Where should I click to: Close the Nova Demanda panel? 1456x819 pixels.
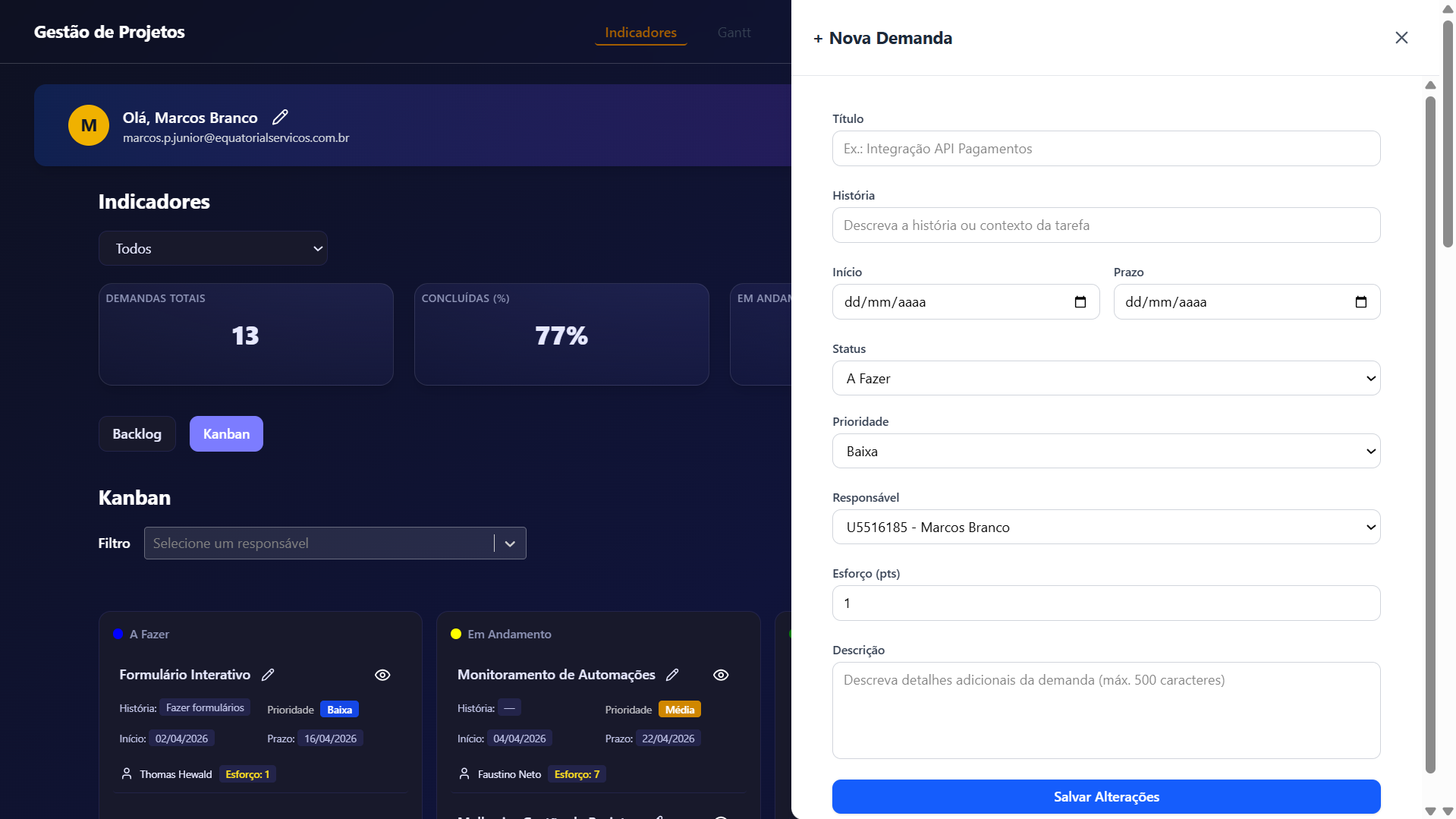[x=1401, y=38]
